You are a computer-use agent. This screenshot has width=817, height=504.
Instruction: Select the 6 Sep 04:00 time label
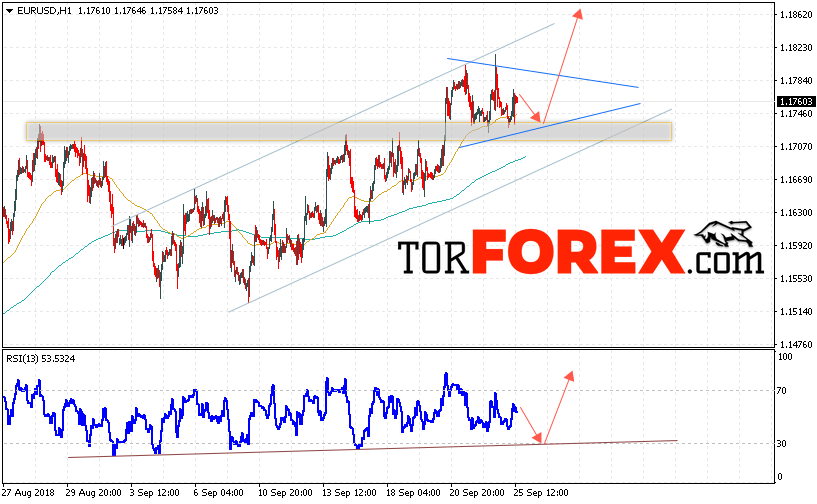click(x=218, y=492)
